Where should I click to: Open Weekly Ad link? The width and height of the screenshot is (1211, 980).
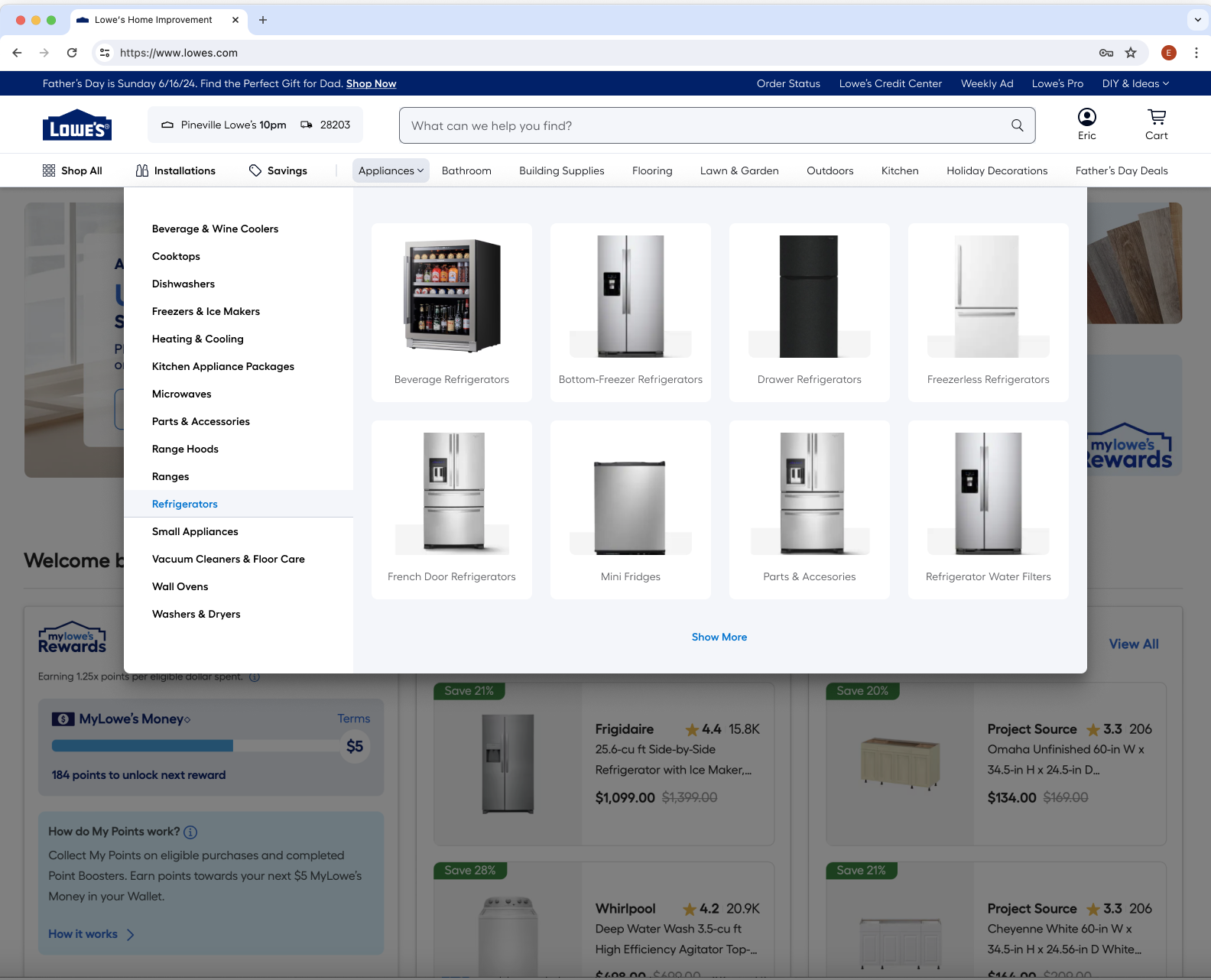click(987, 83)
